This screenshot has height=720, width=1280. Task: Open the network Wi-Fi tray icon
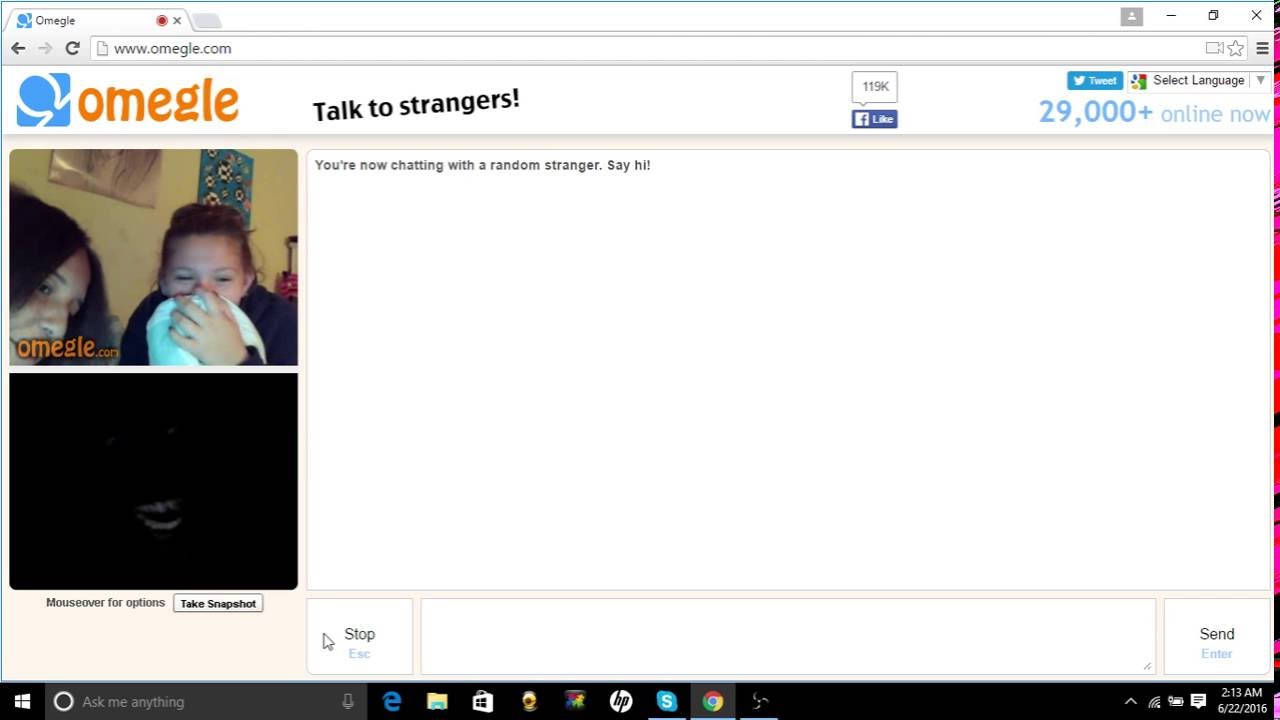click(x=1154, y=701)
